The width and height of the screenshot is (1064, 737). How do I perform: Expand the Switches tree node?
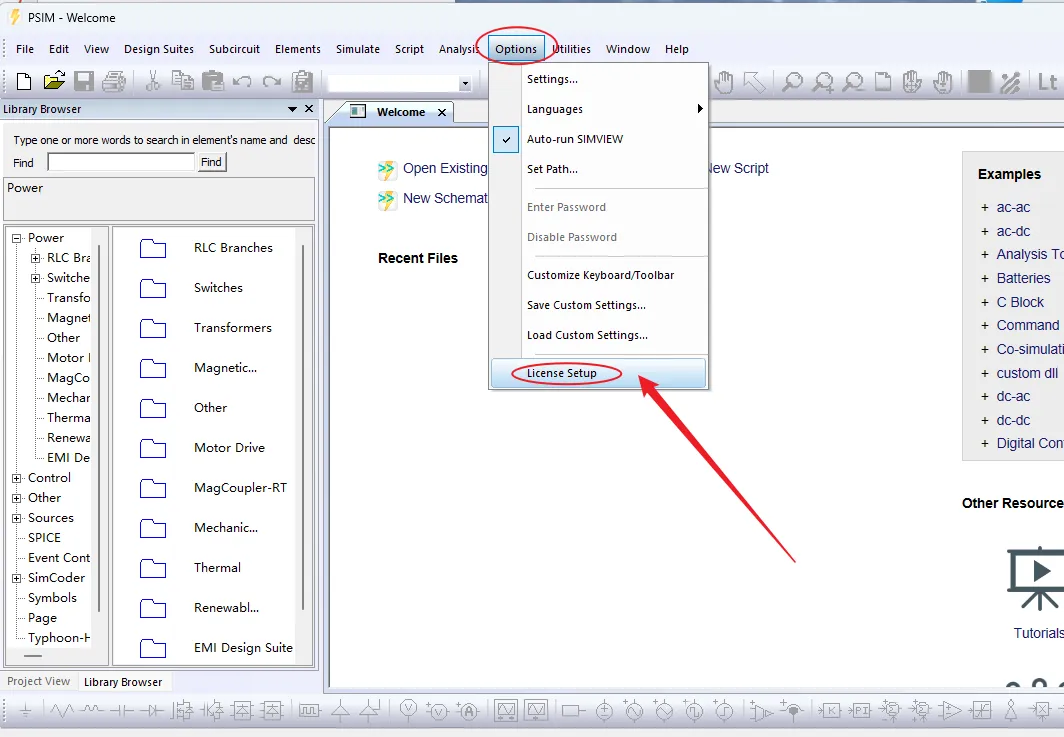point(36,278)
